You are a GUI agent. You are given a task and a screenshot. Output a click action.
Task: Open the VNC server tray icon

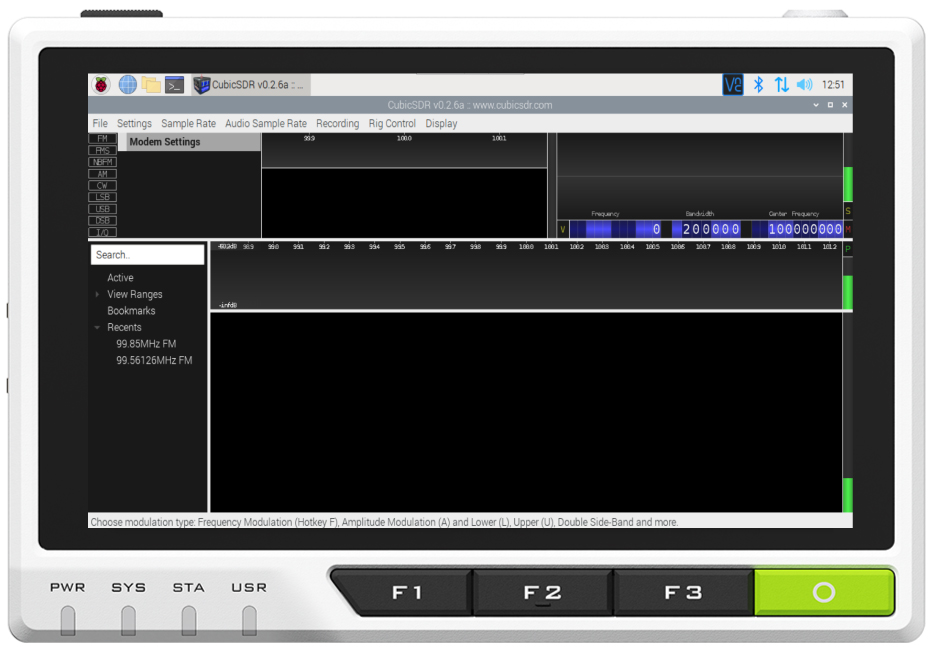(x=733, y=85)
